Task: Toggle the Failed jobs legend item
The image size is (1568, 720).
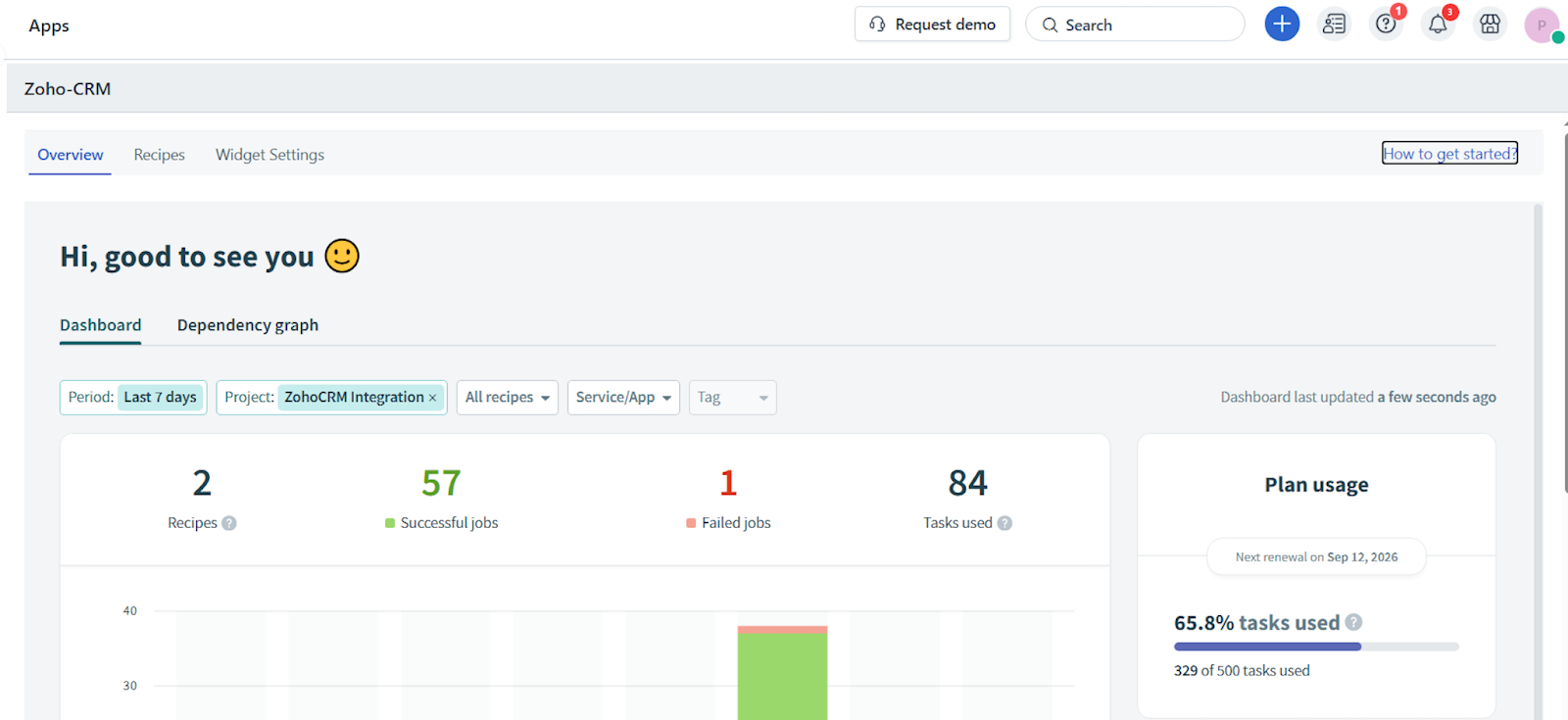Action: click(x=728, y=523)
